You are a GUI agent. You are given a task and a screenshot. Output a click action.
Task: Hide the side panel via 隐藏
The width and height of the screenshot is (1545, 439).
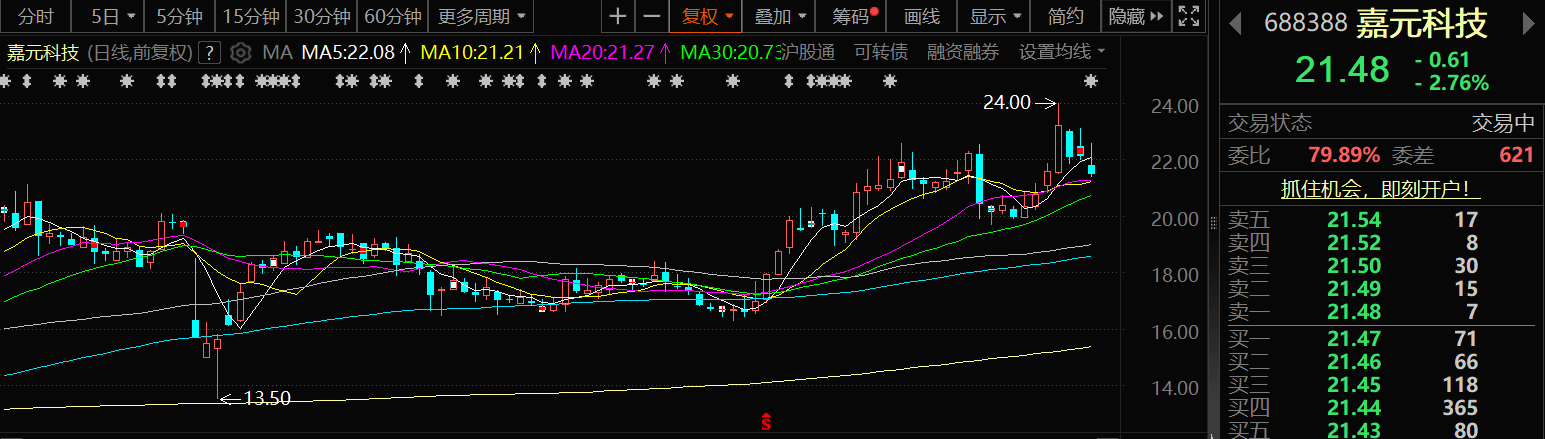pyautogui.click(x=1136, y=16)
